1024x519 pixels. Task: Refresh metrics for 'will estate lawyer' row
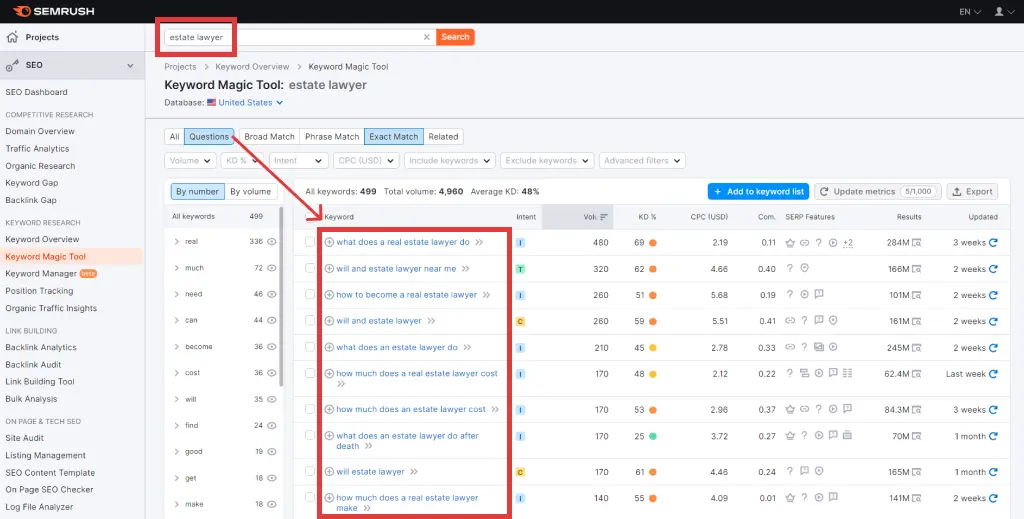coord(993,472)
